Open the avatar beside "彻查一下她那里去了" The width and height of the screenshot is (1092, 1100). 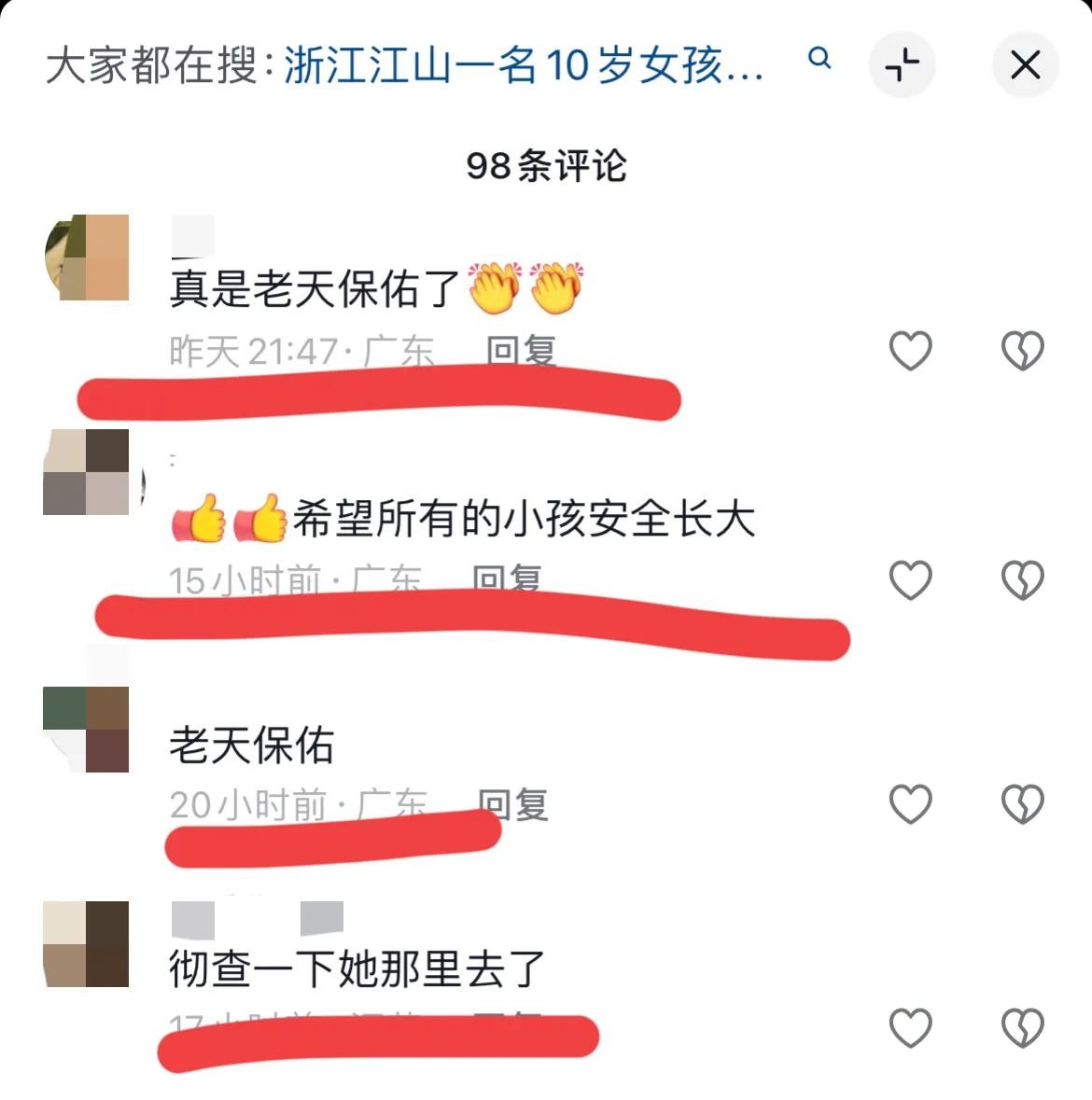click(x=86, y=944)
